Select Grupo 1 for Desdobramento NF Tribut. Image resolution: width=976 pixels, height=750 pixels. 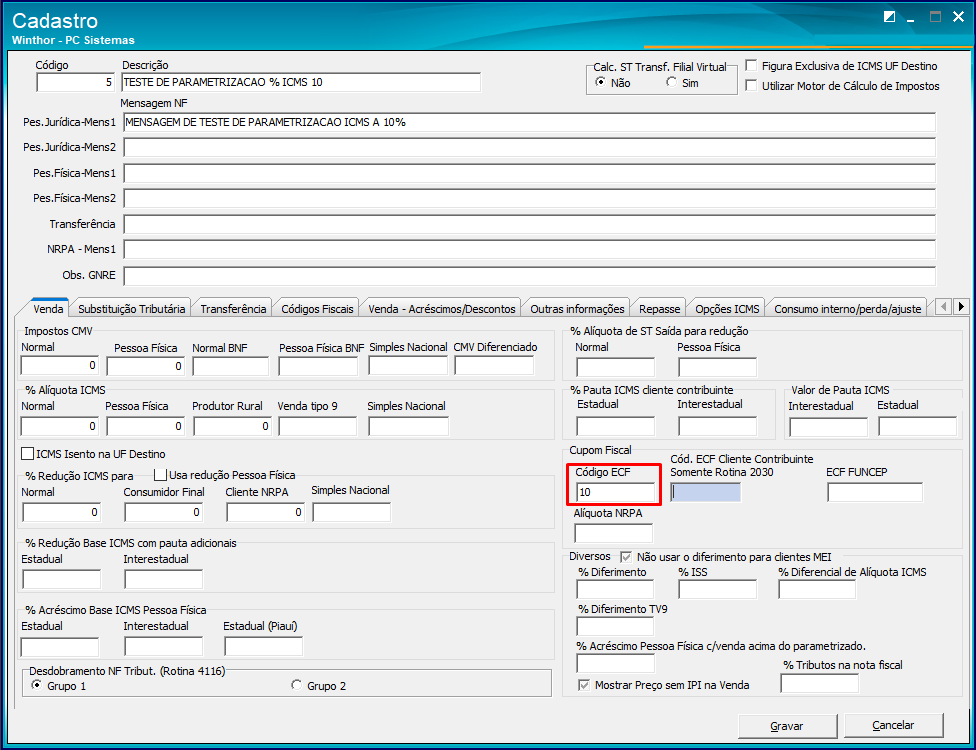click(37, 685)
